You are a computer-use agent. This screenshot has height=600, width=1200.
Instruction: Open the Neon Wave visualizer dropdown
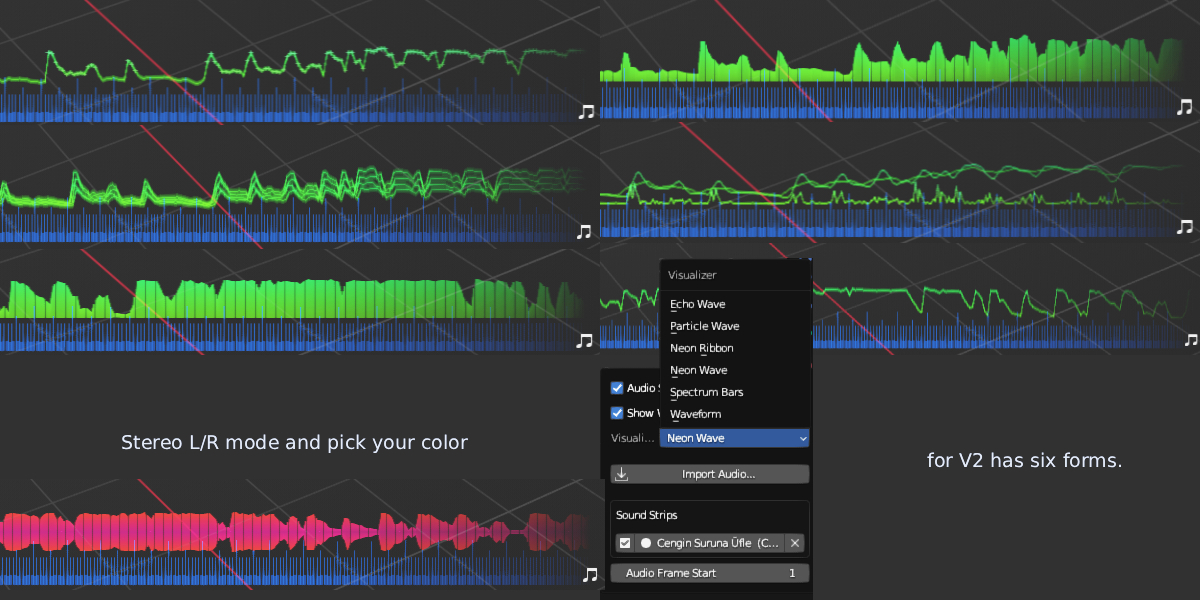click(734, 438)
